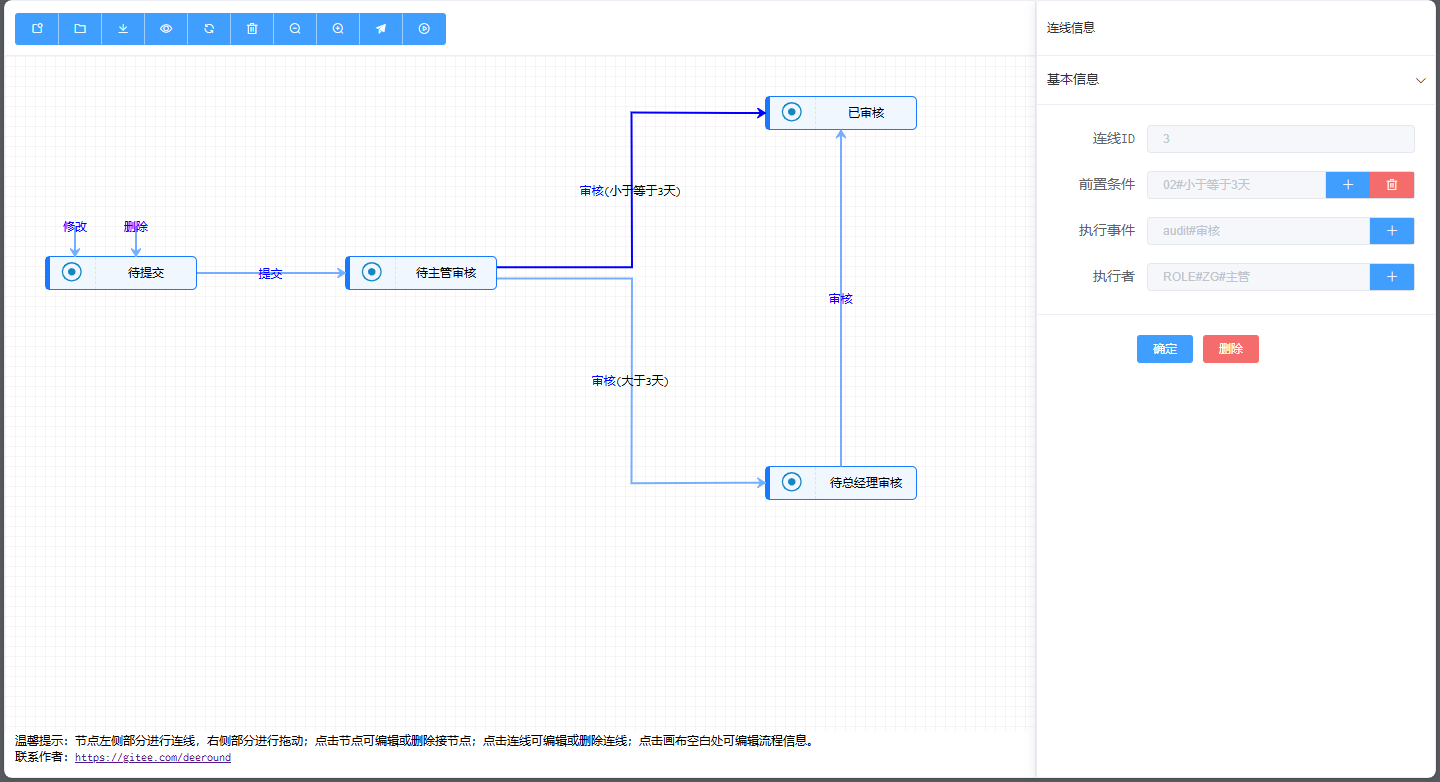Open a flow with the folder icon
Screen dimensions: 1440x782
[80, 29]
